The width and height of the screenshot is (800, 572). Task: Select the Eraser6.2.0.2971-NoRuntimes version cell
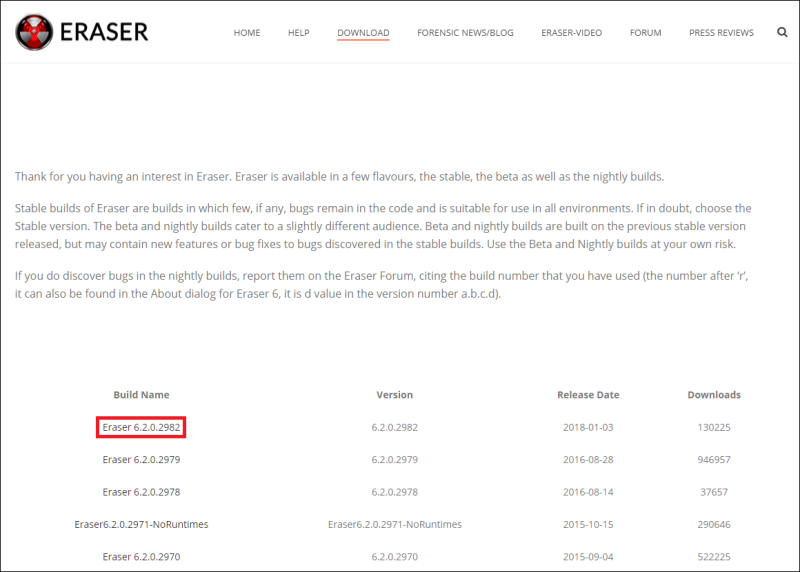(394, 525)
